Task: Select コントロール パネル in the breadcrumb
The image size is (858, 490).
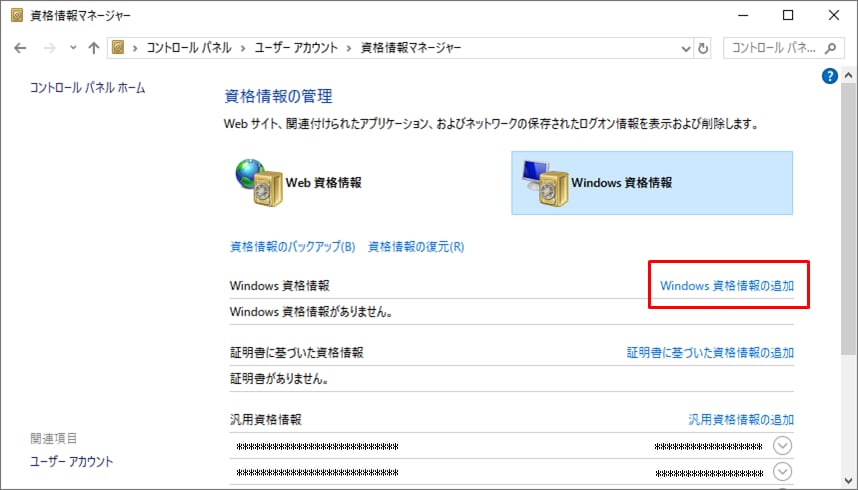Action: pyautogui.click(x=189, y=48)
